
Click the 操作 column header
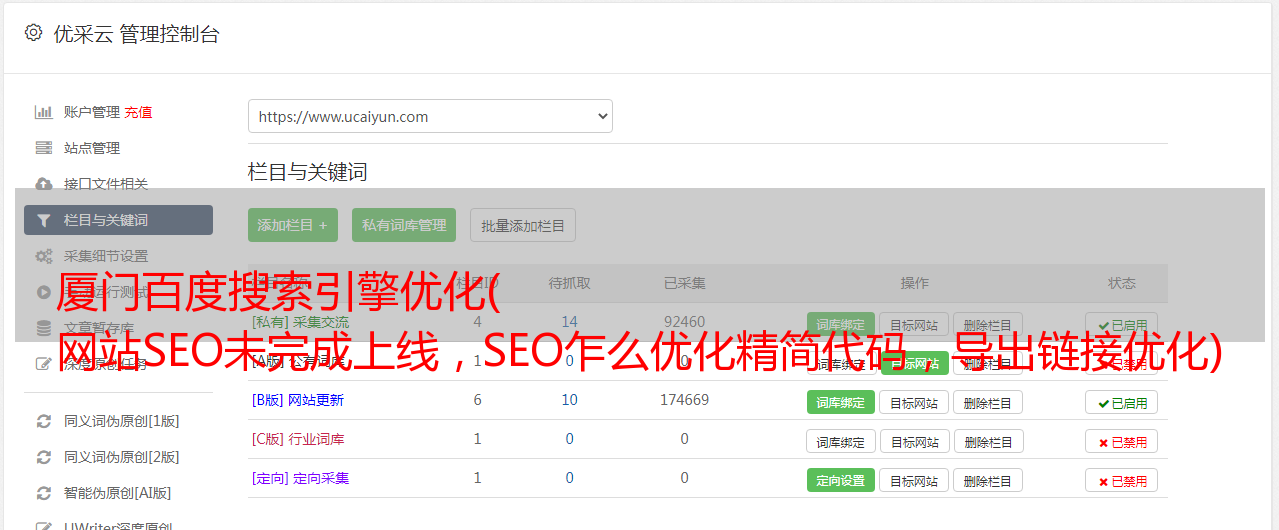[x=914, y=283]
